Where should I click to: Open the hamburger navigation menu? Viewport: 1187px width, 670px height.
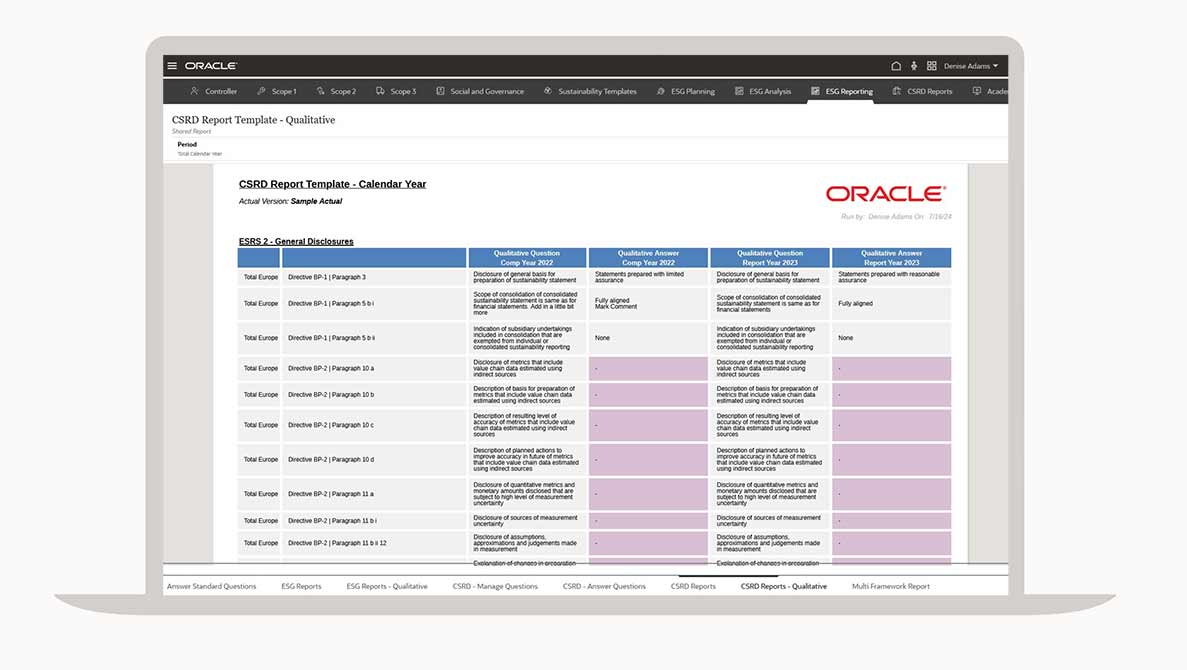coord(172,66)
